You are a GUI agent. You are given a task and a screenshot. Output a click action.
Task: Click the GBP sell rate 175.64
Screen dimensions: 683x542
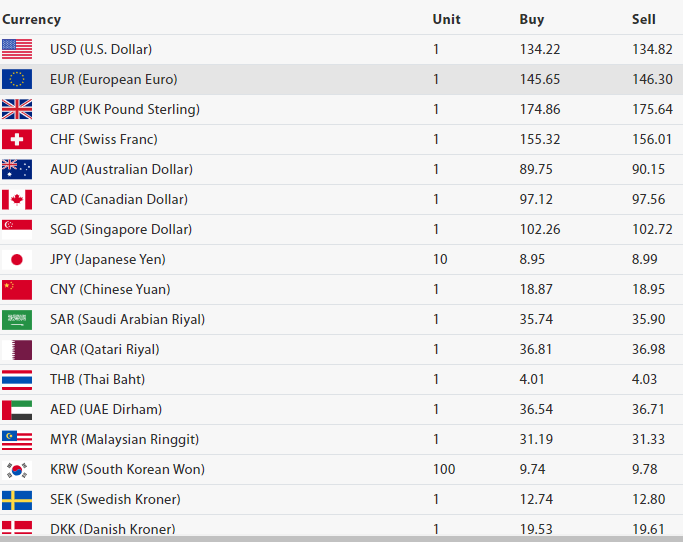click(x=652, y=109)
